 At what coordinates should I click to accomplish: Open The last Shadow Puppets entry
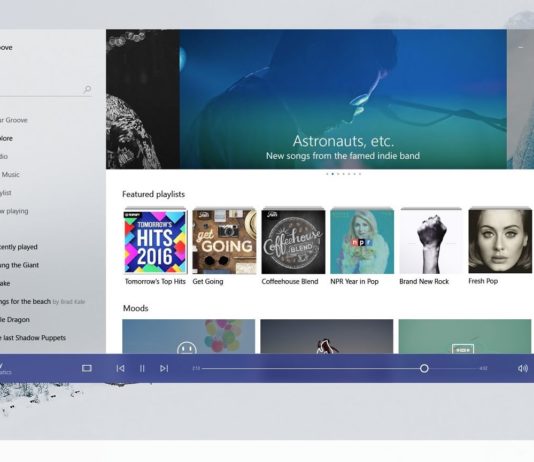[x=33, y=338]
